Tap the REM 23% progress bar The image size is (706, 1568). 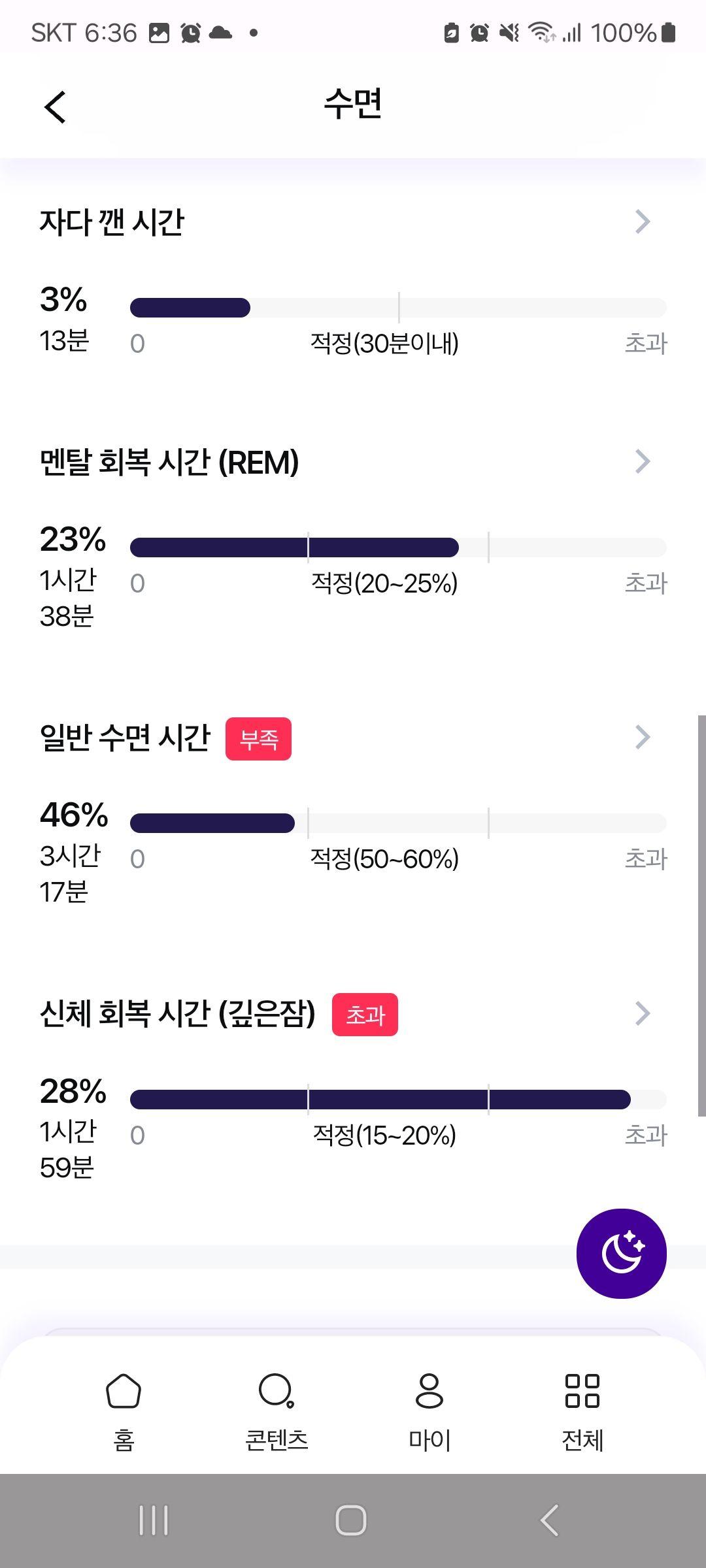point(398,547)
